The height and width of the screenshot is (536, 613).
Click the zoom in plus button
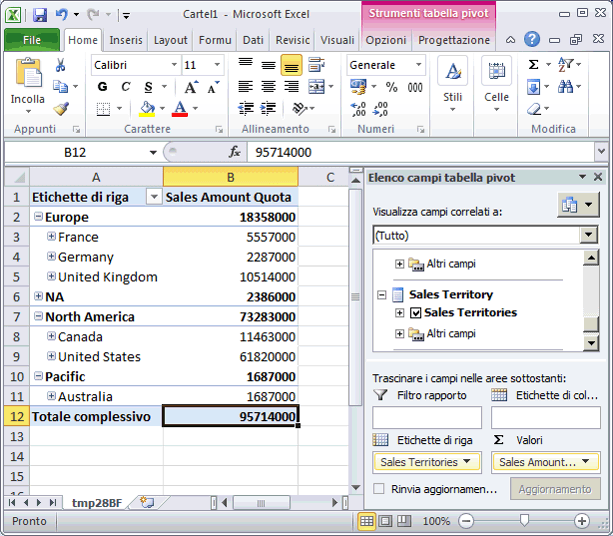pyautogui.click(x=582, y=521)
